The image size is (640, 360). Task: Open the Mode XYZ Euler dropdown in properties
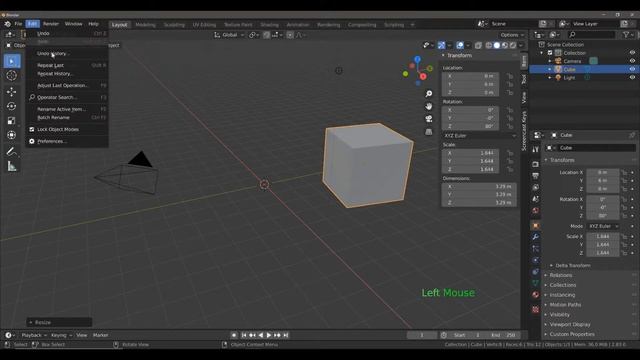(603, 226)
